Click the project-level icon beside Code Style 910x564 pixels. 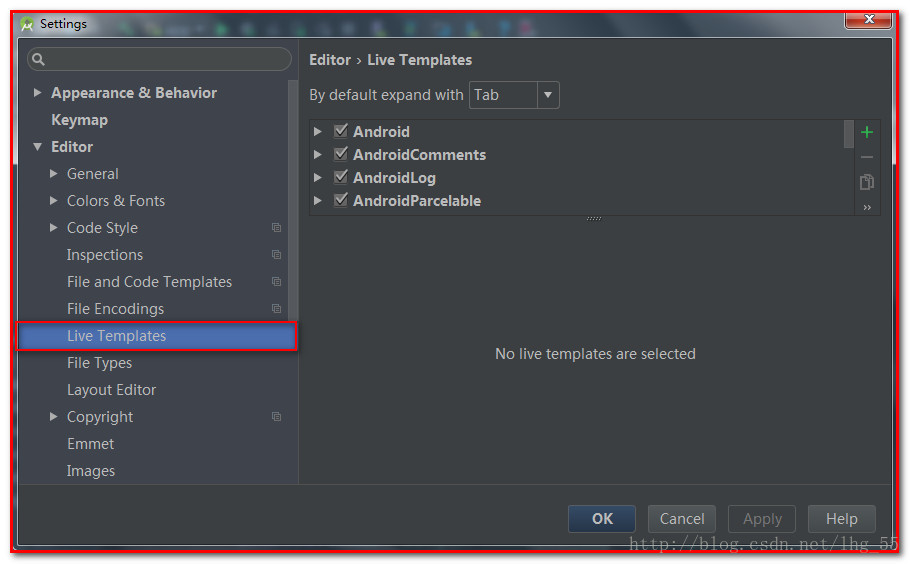277,228
